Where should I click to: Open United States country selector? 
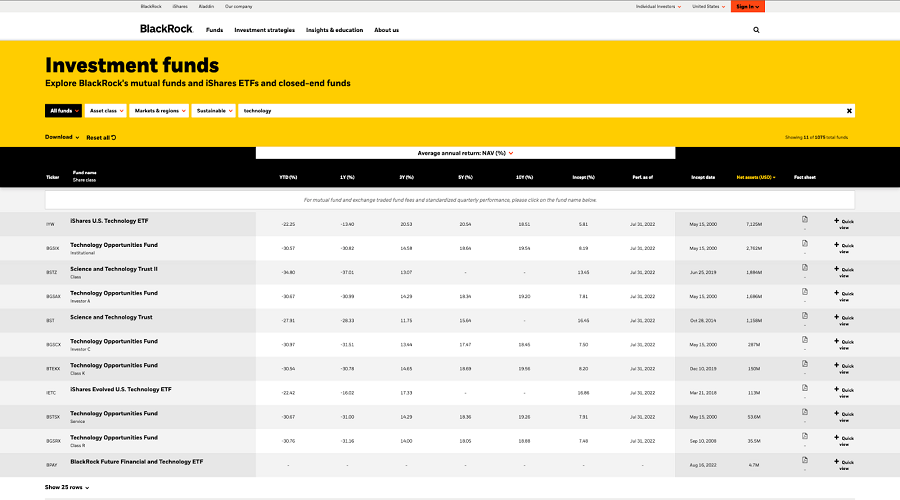708,6
